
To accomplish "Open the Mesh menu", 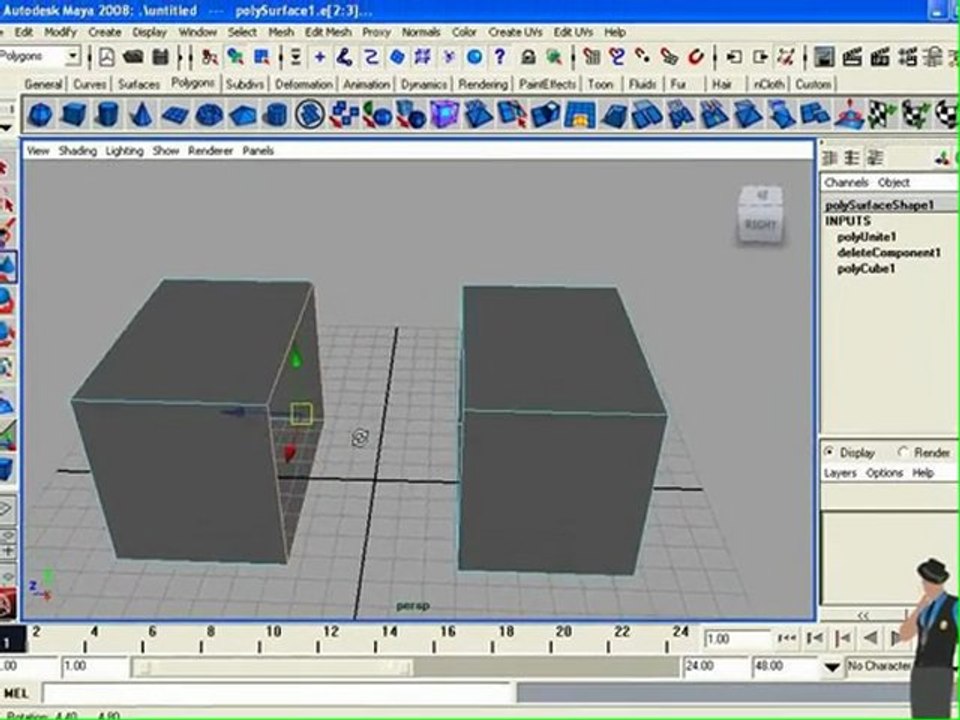I will [x=281, y=32].
